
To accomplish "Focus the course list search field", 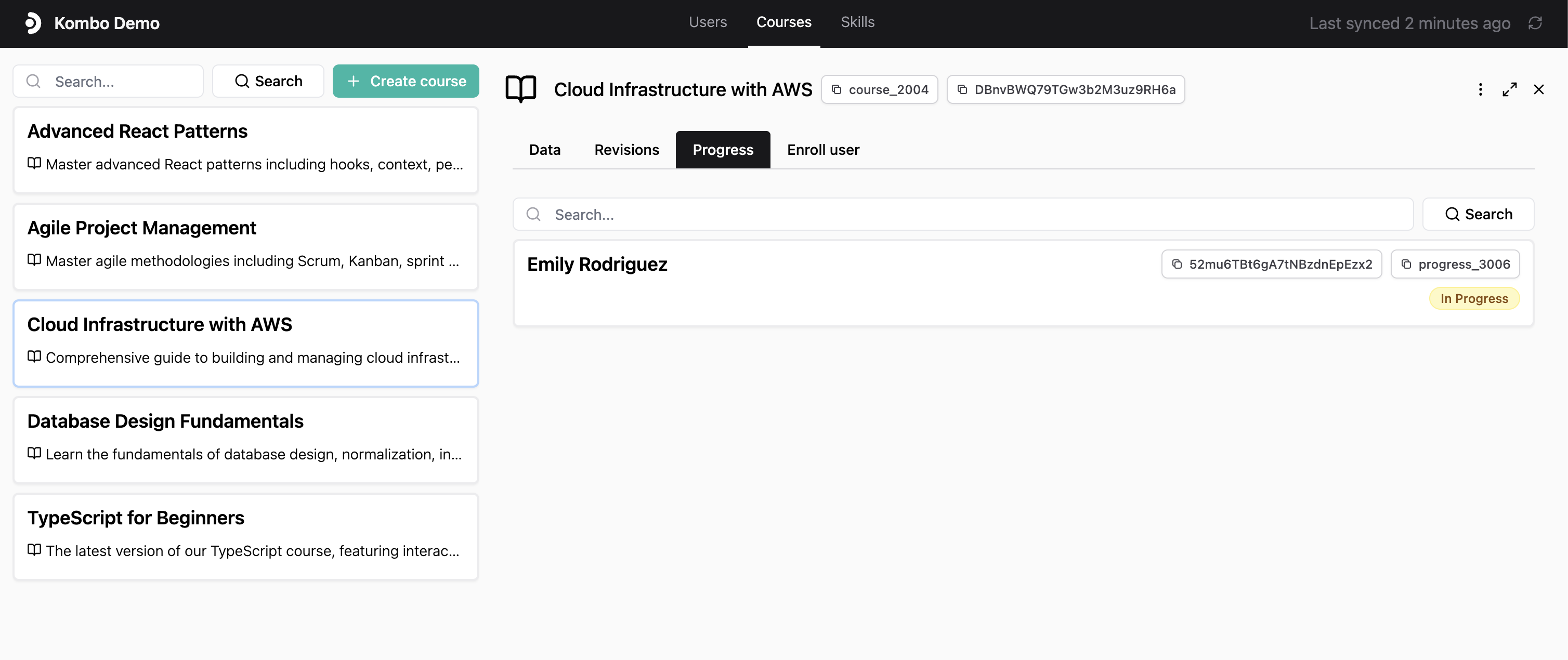I will 122,82.
